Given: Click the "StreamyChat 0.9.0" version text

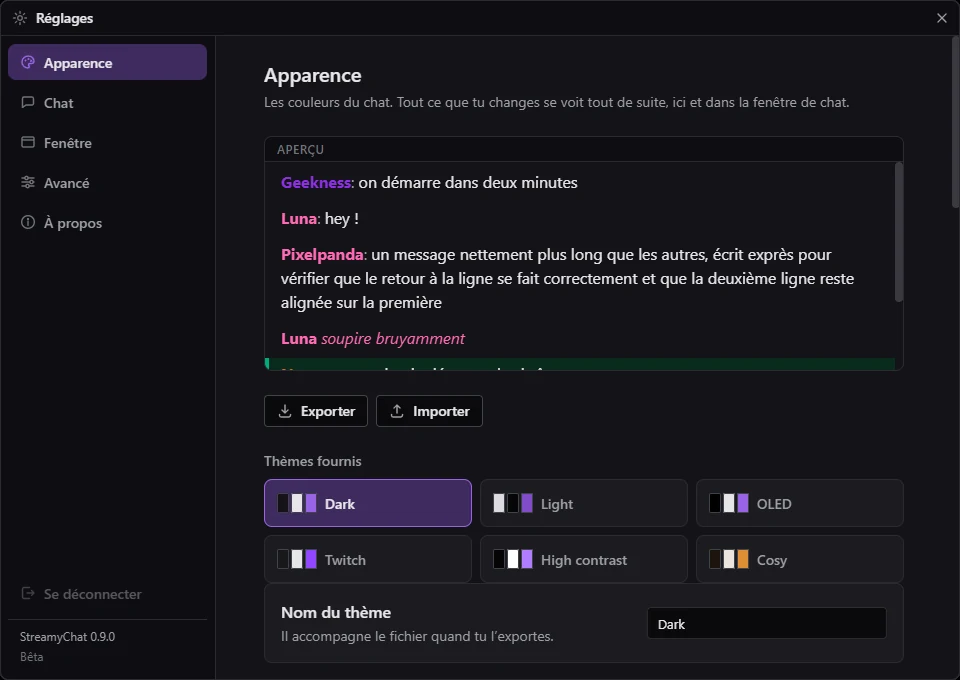Looking at the screenshot, I should coord(67,637).
